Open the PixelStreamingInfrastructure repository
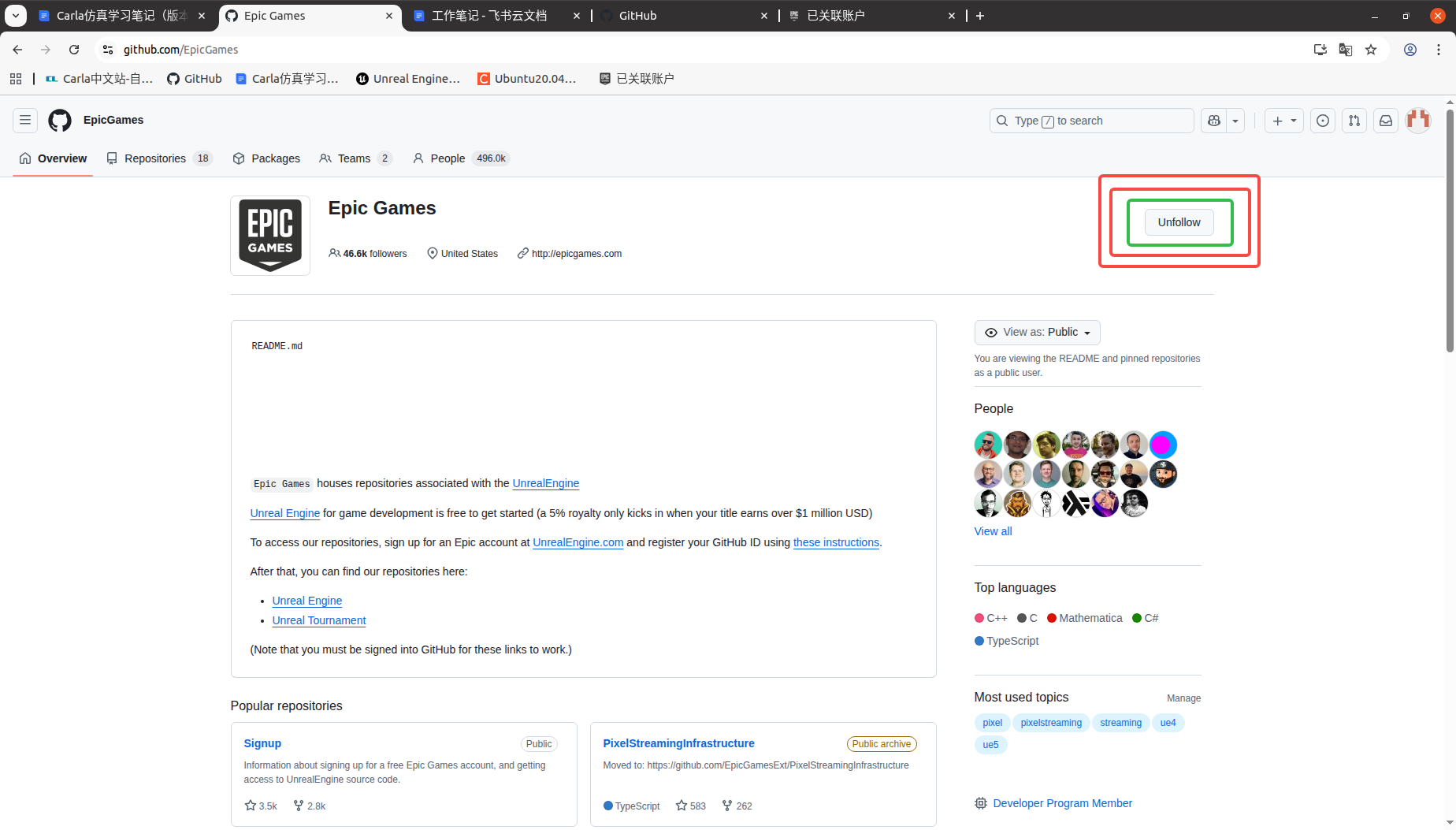 [679, 743]
